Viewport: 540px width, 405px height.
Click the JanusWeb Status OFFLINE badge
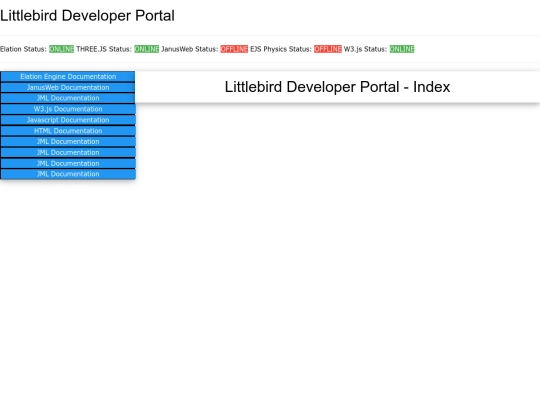(x=234, y=49)
